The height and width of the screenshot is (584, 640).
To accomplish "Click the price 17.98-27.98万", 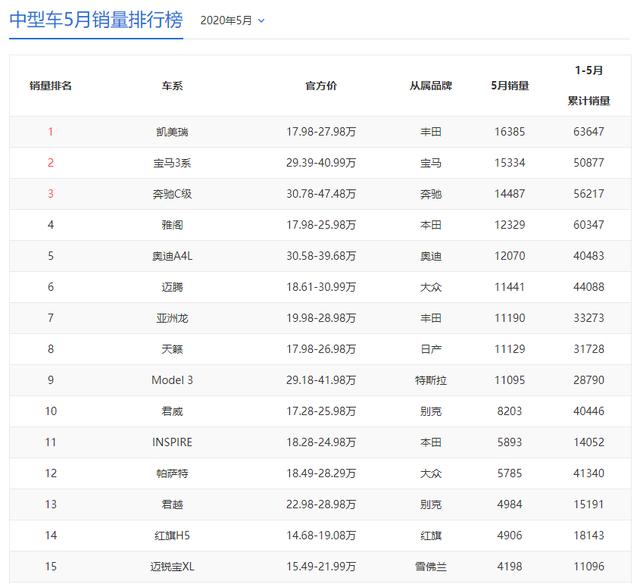I will tap(321, 132).
